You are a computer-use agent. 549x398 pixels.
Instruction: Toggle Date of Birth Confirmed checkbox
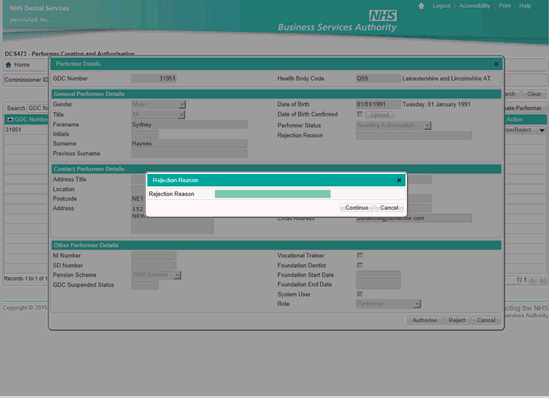click(360, 114)
